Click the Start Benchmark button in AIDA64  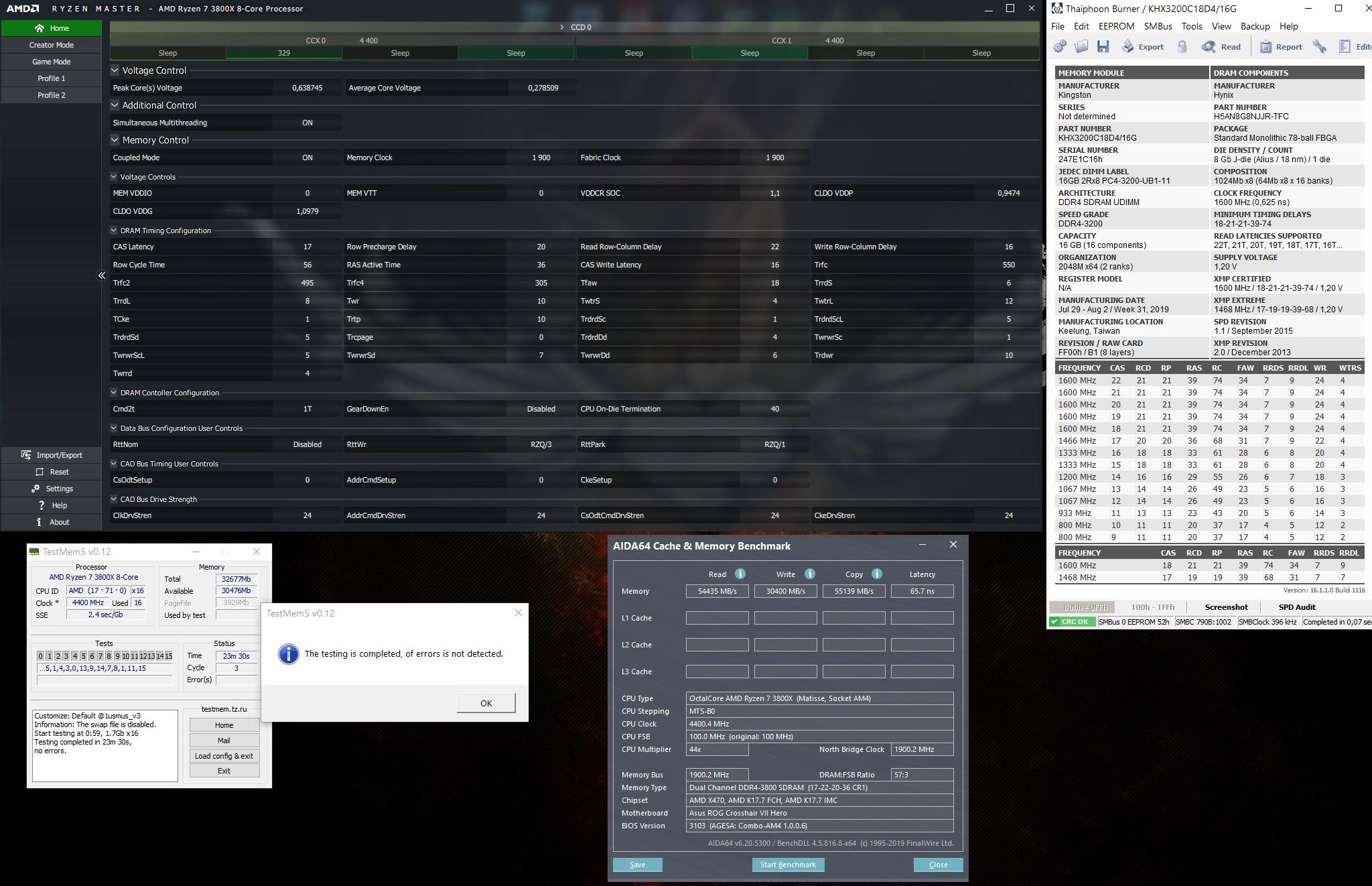tap(788, 865)
